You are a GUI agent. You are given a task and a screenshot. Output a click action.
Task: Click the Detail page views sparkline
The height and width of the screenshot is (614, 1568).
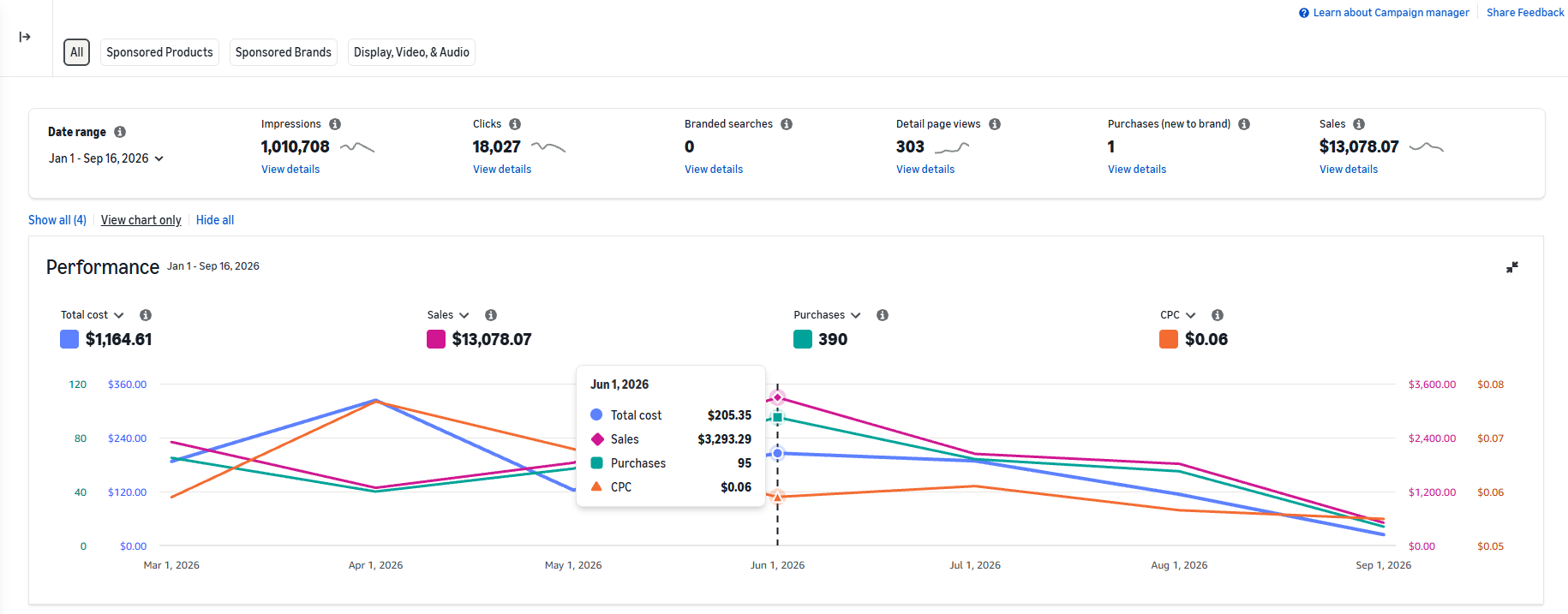click(952, 147)
